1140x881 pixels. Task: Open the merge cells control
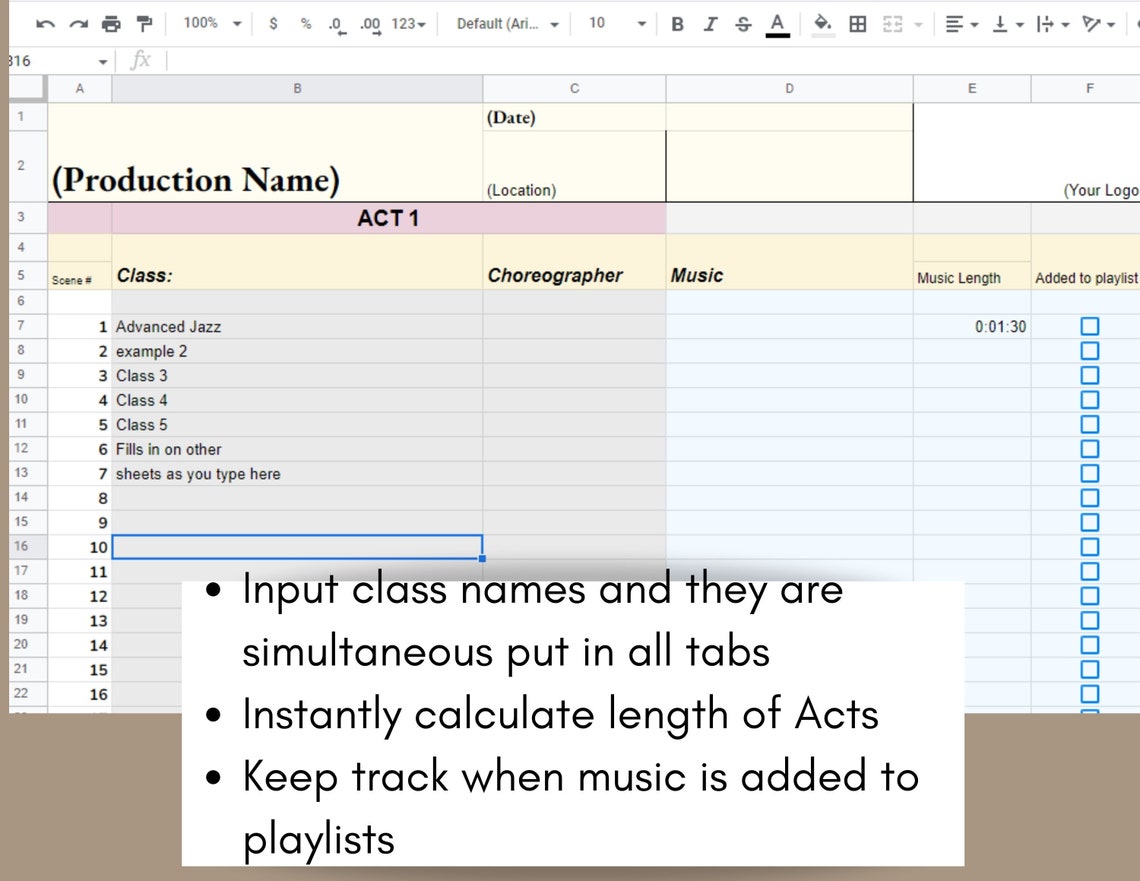(x=893, y=23)
